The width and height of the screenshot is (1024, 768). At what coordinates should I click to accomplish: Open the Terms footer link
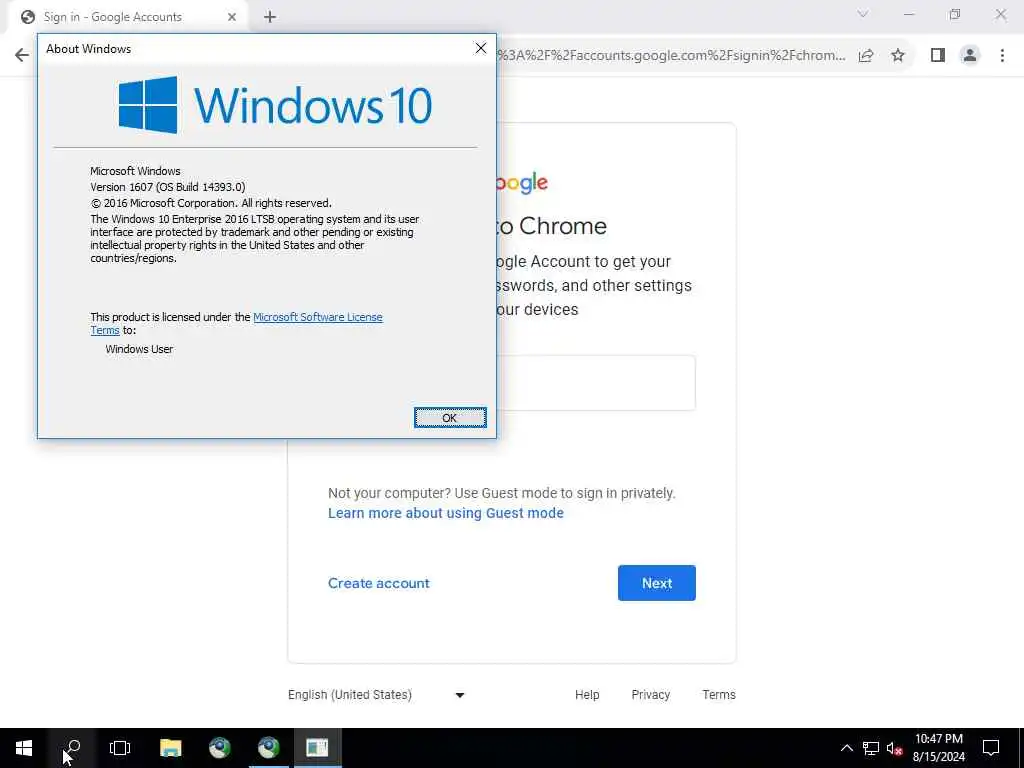pyautogui.click(x=719, y=695)
